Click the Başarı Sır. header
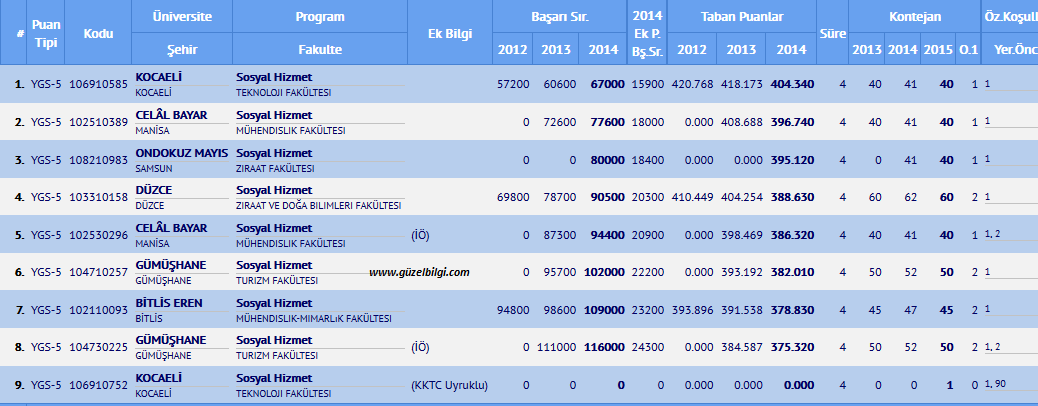Viewport: 1038px width, 406px height. [559, 17]
